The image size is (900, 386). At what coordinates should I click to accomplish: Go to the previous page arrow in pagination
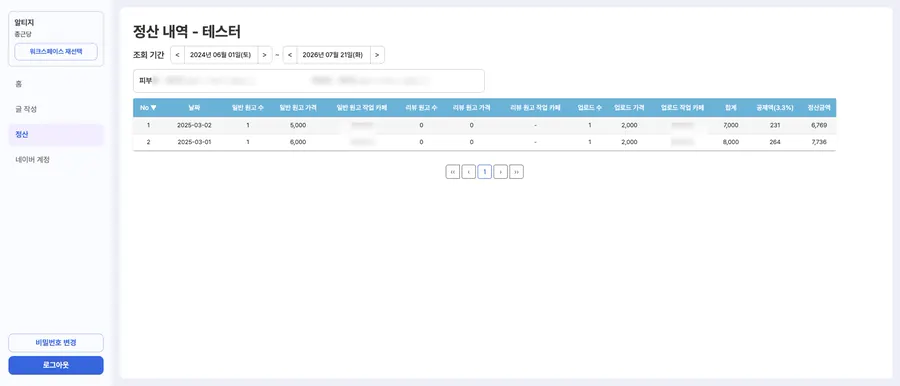pos(468,172)
